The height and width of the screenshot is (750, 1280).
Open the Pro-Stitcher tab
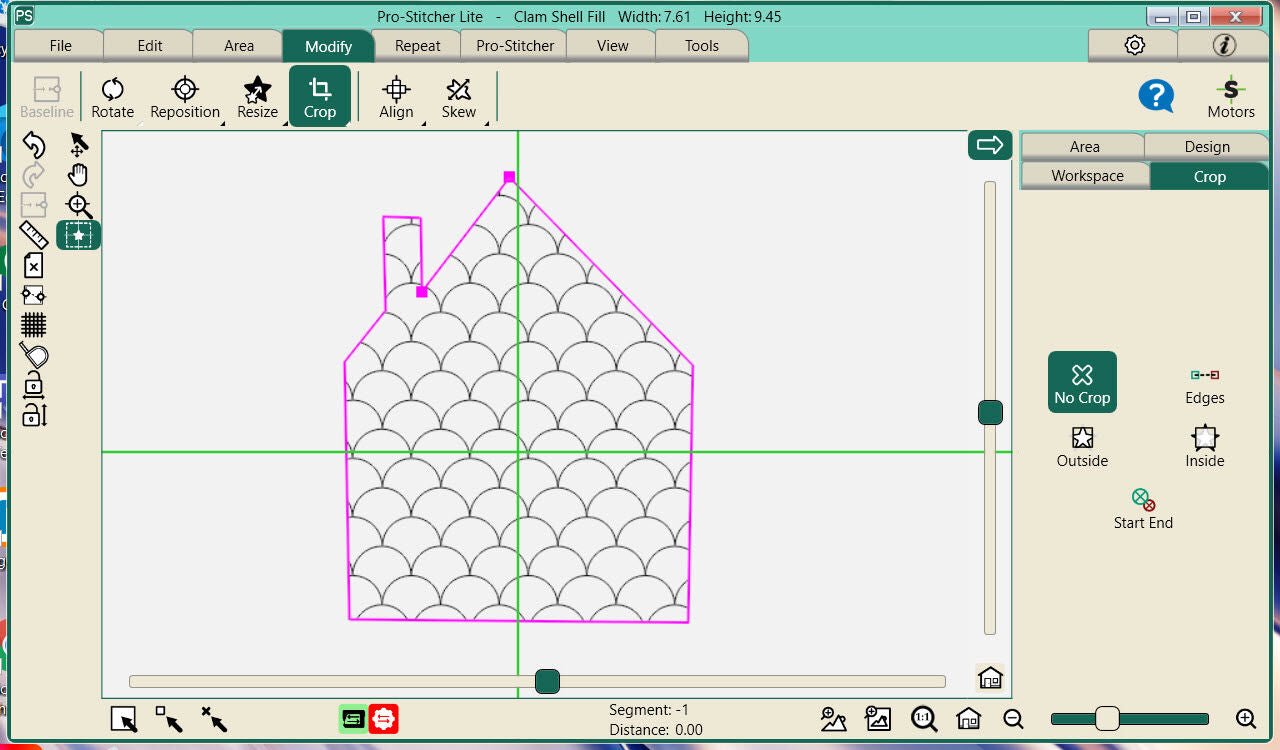click(x=515, y=46)
